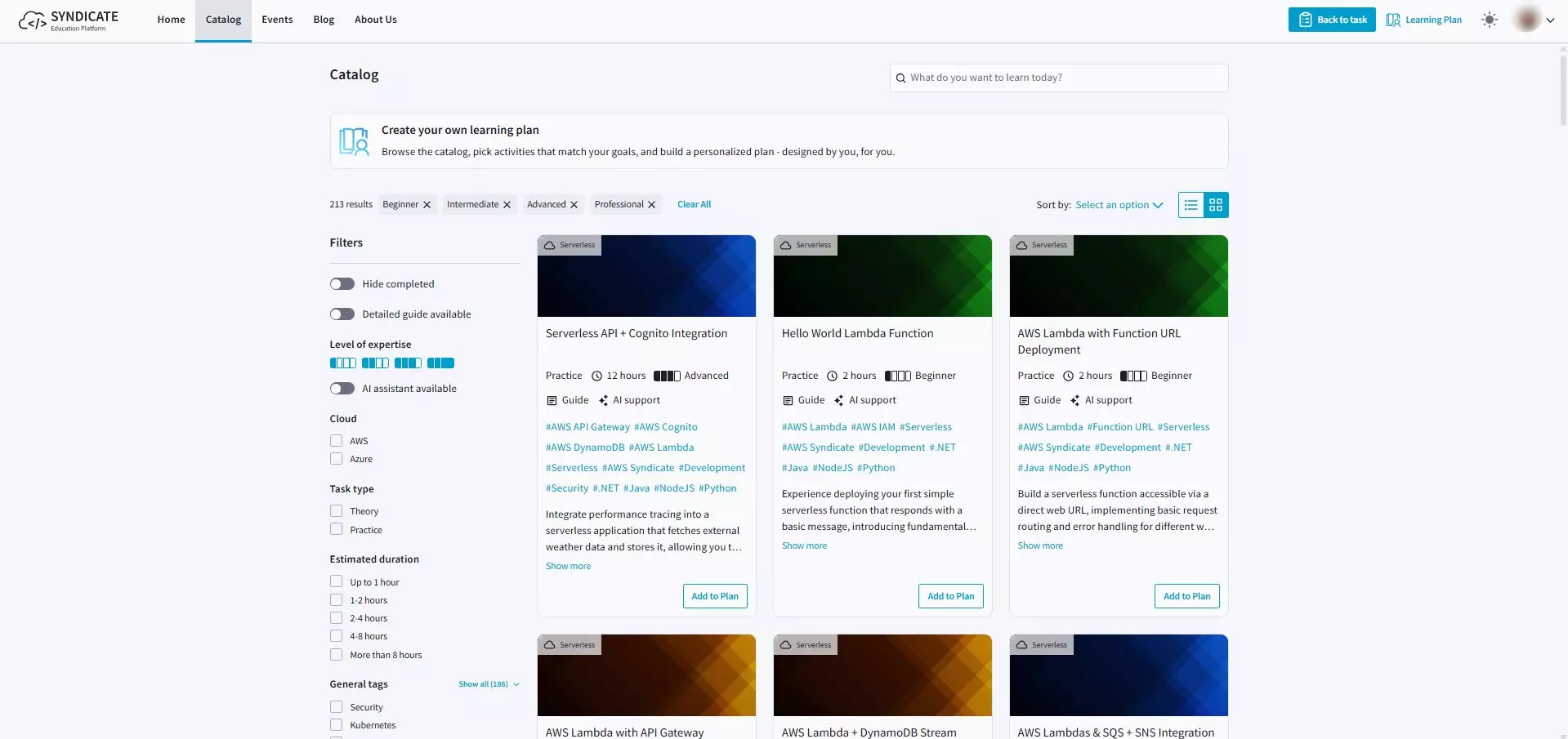This screenshot has height=739, width=1568.
Task: Toggle Detailed guide available switch
Action: (x=342, y=314)
